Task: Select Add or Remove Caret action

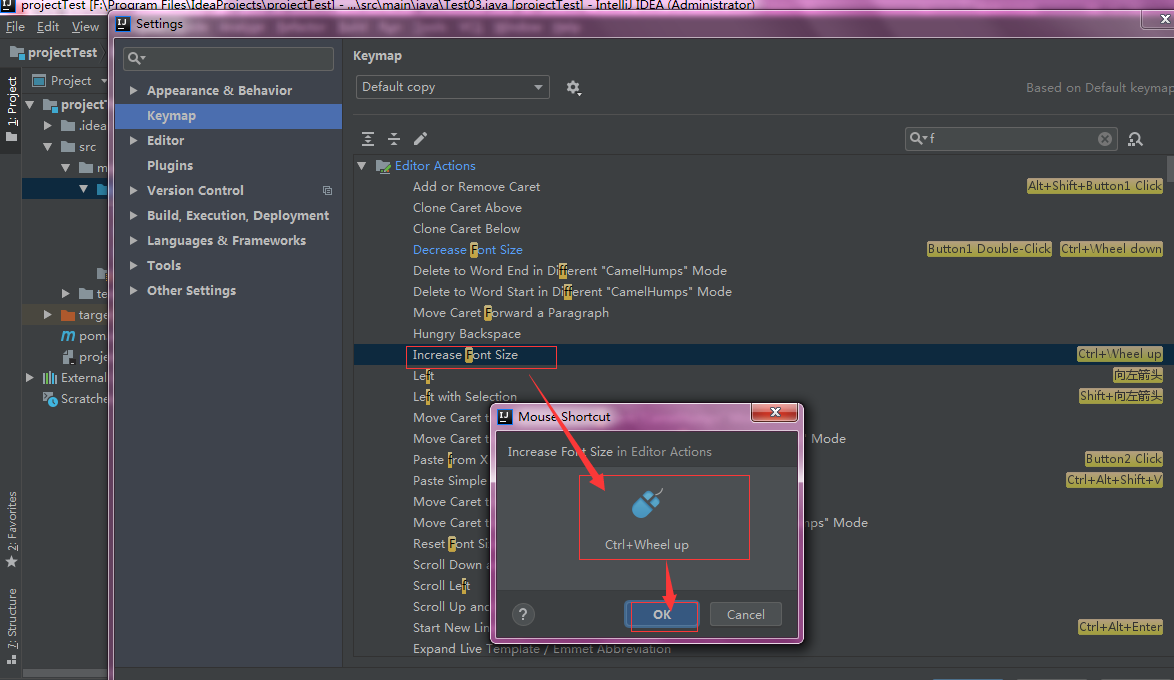Action: pos(476,186)
